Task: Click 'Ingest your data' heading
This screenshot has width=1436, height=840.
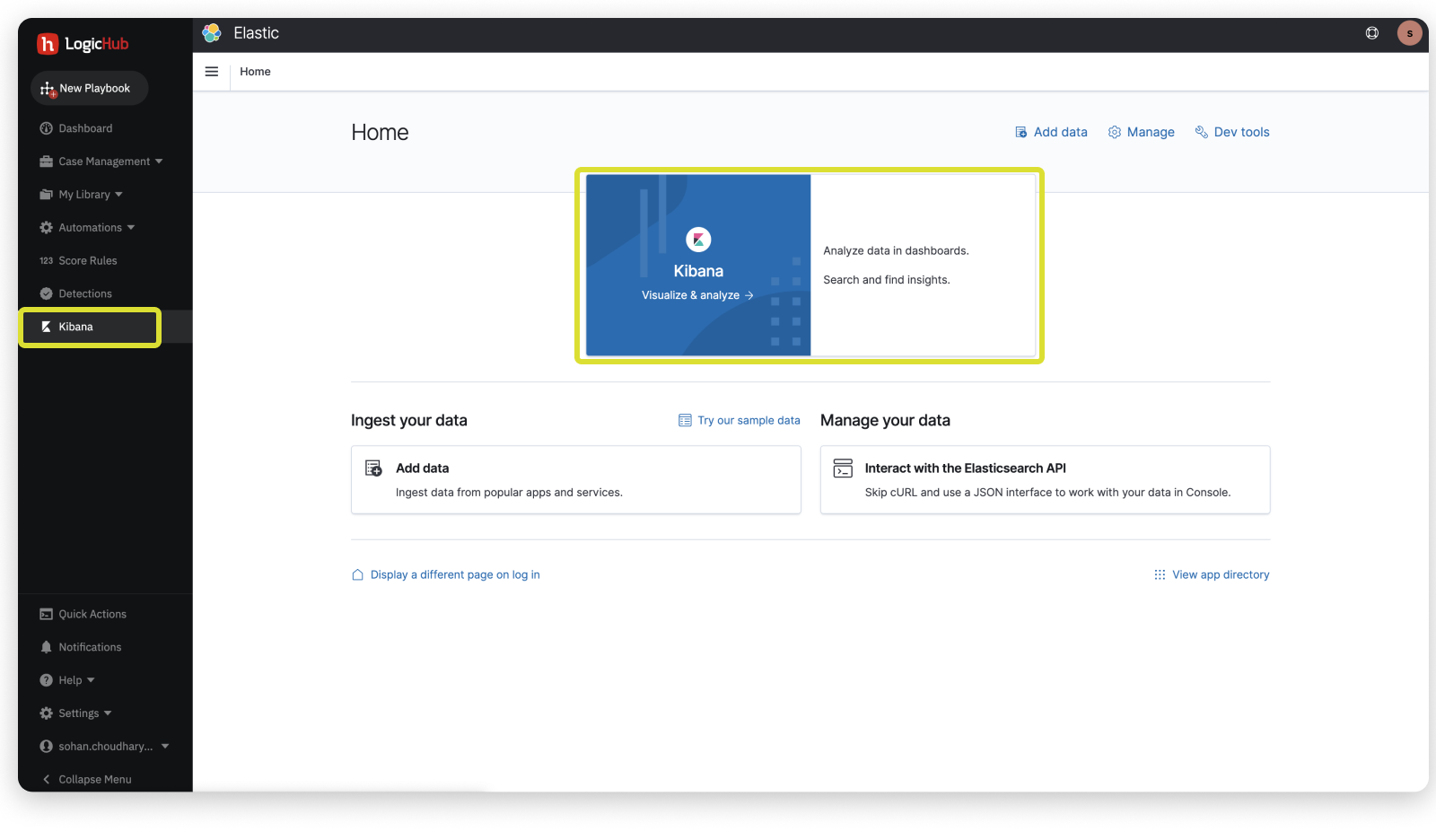Action: point(409,420)
